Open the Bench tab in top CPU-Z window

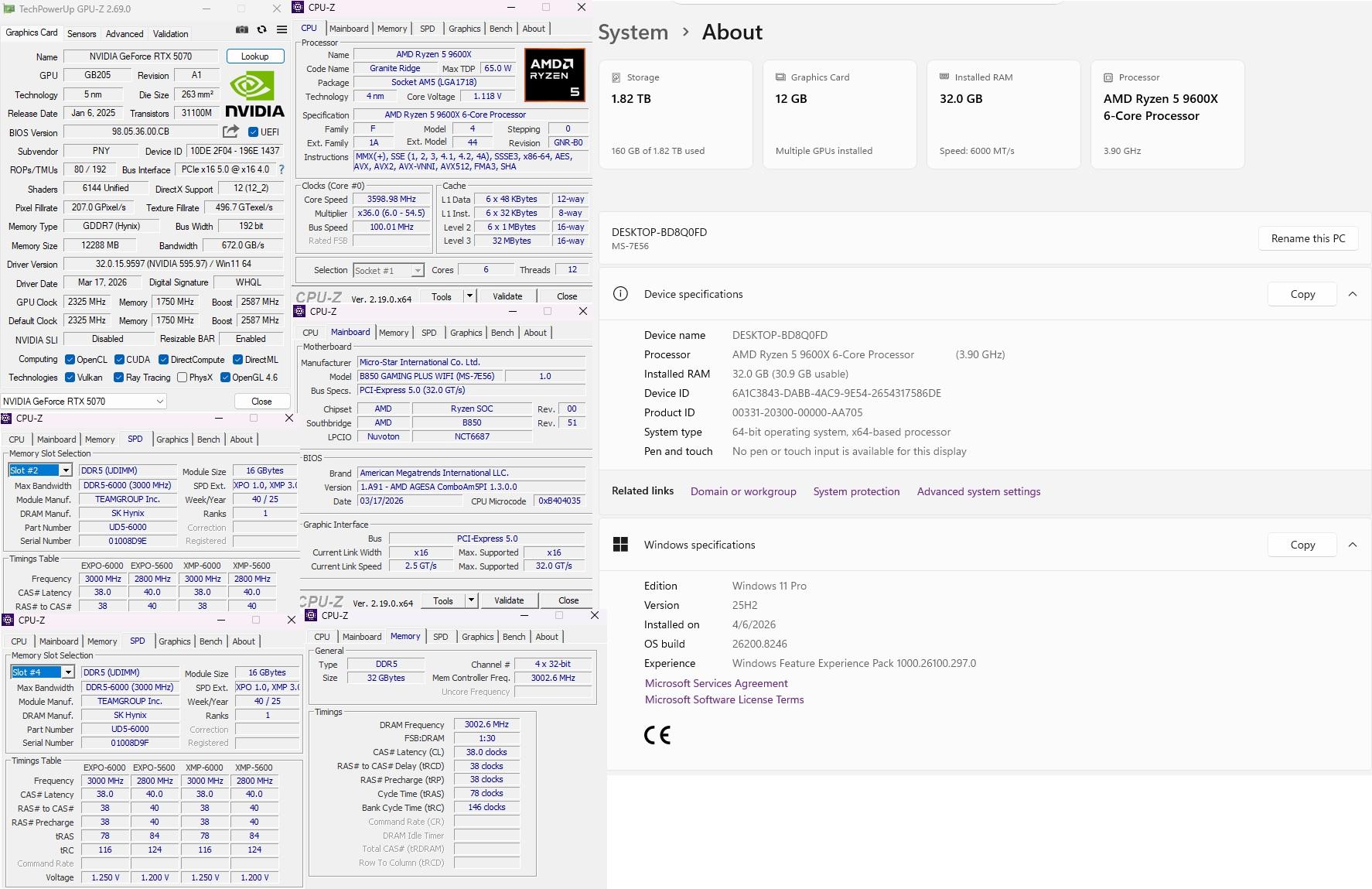tap(500, 29)
